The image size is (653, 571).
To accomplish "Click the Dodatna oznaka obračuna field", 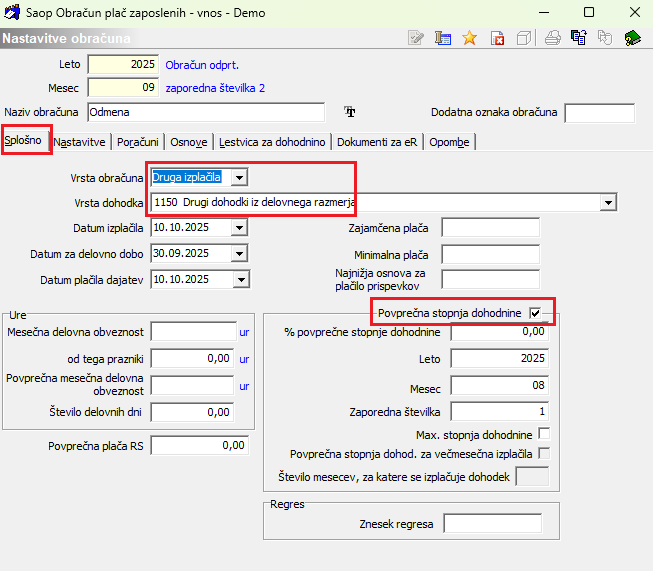I will click(x=600, y=113).
